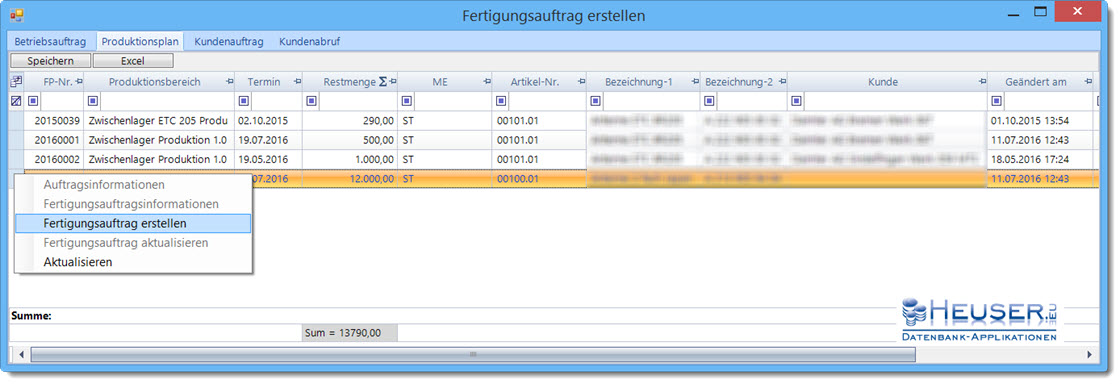Pin the ME column
This screenshot has width=1120, height=384.
[x=486, y=82]
